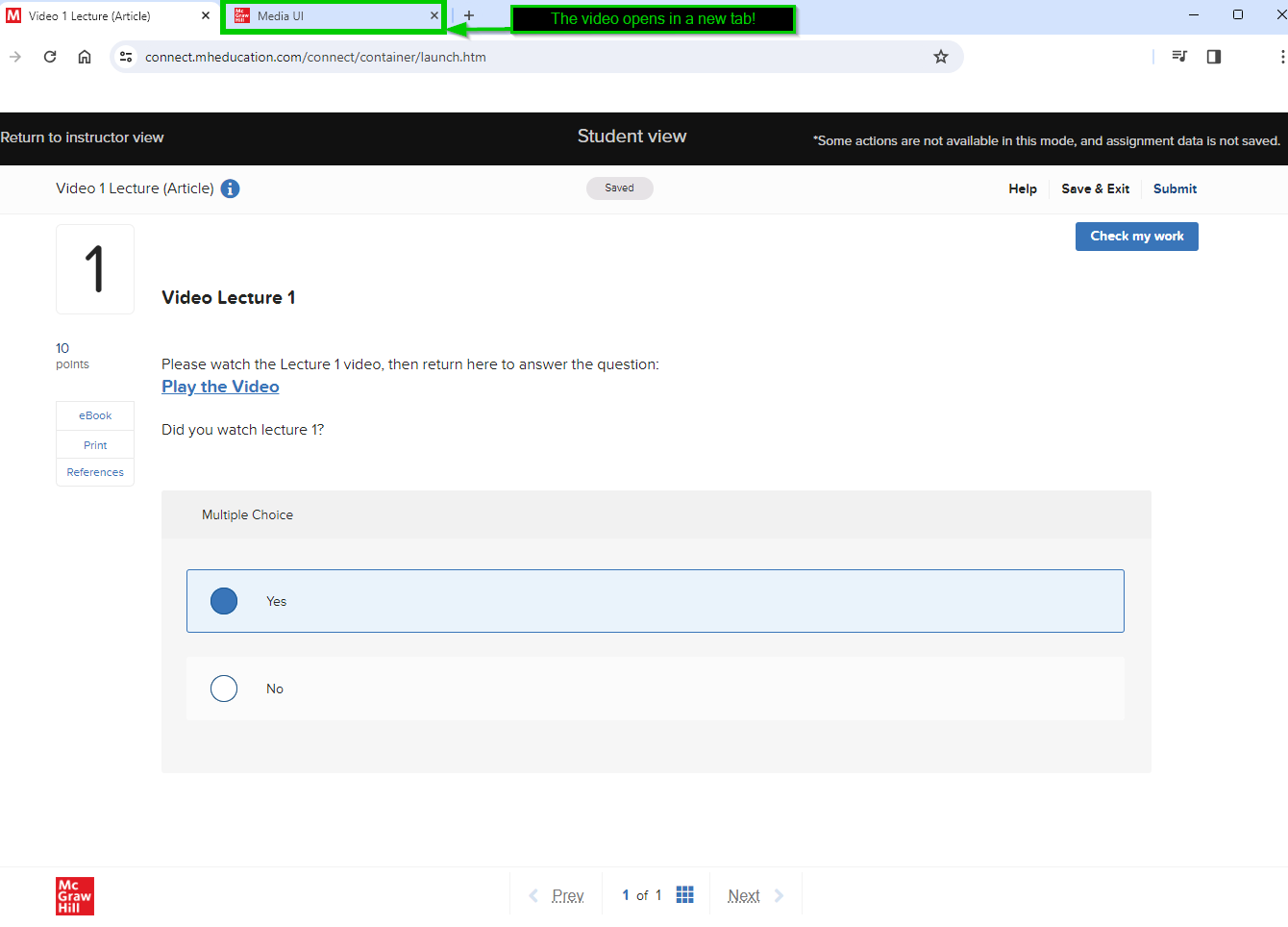The height and width of the screenshot is (927, 1288).
Task: Go to browser home page icon
Action: (x=85, y=57)
